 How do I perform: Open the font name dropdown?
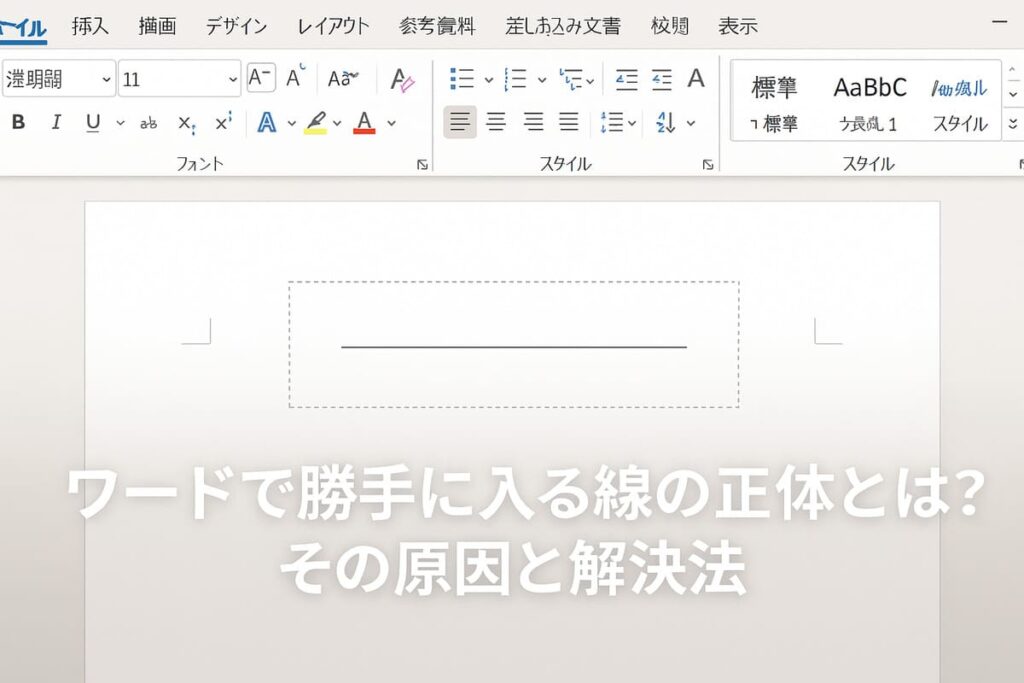(106, 79)
